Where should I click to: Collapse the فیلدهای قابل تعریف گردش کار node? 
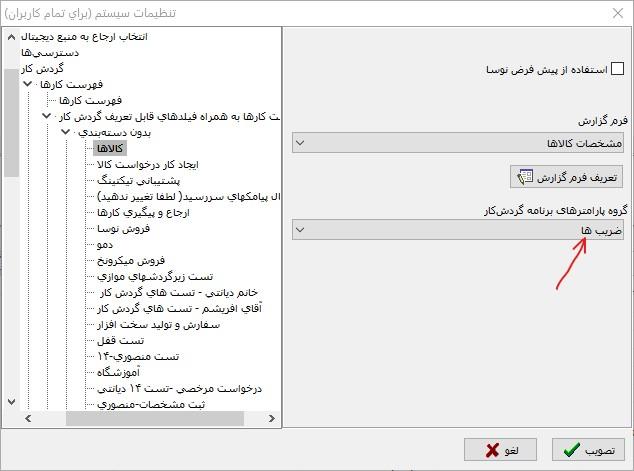[x=46, y=117]
